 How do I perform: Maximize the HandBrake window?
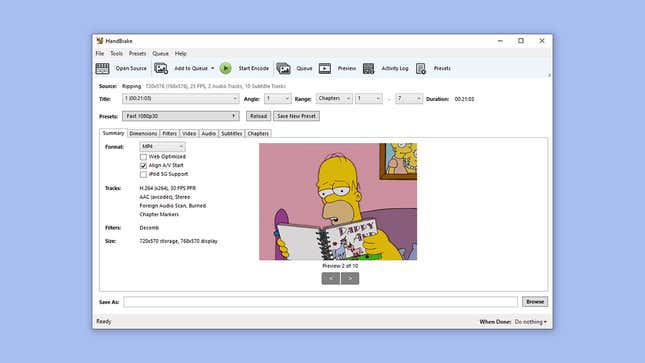tap(521, 41)
